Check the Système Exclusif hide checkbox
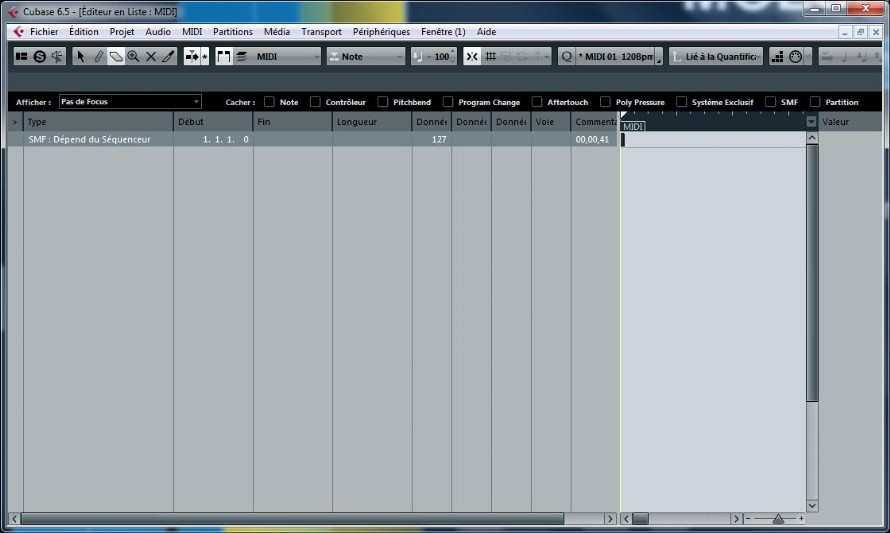Viewport: 890px width, 533px height. tap(681, 102)
